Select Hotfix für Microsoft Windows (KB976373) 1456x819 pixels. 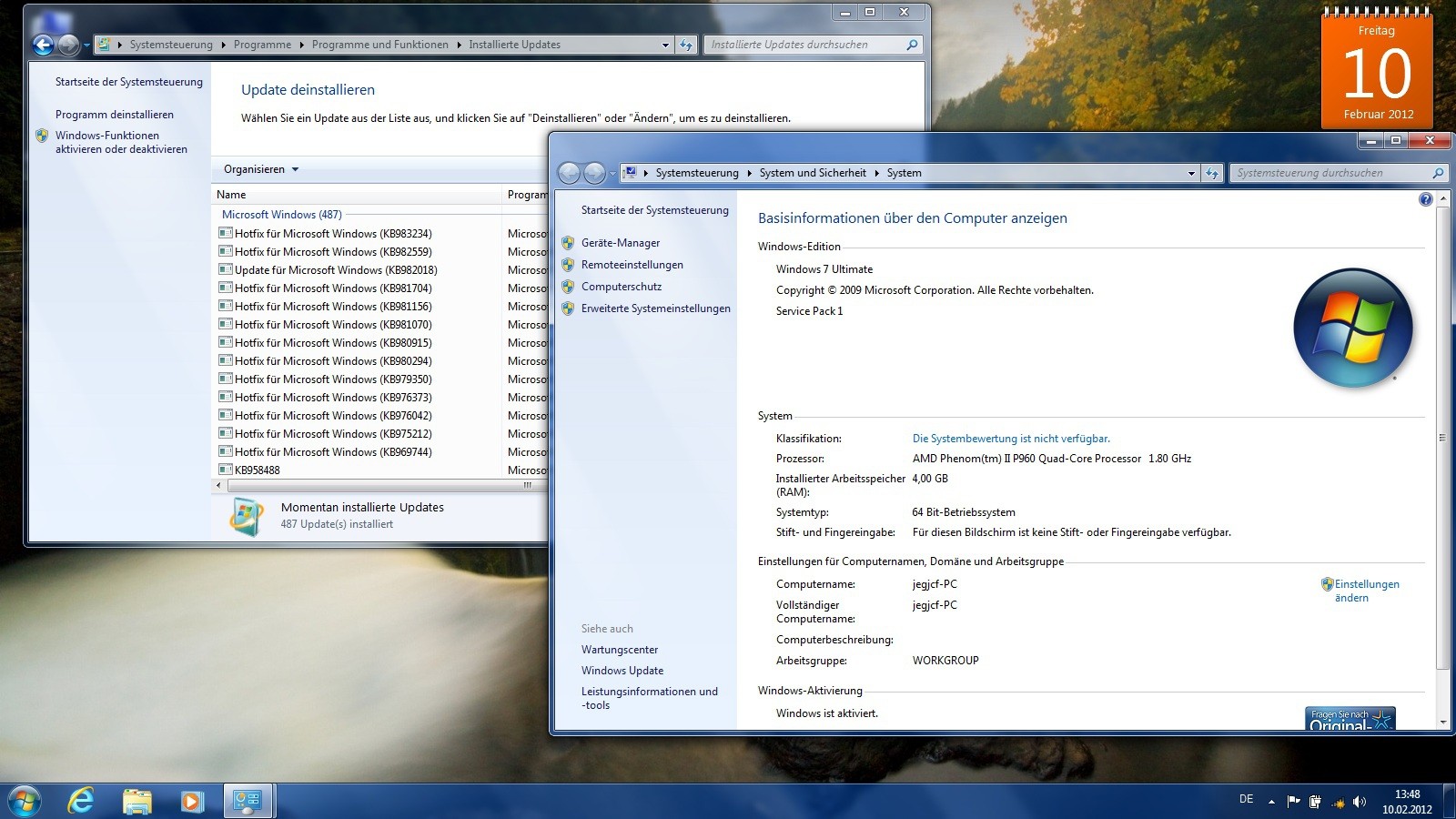pyautogui.click(x=333, y=398)
